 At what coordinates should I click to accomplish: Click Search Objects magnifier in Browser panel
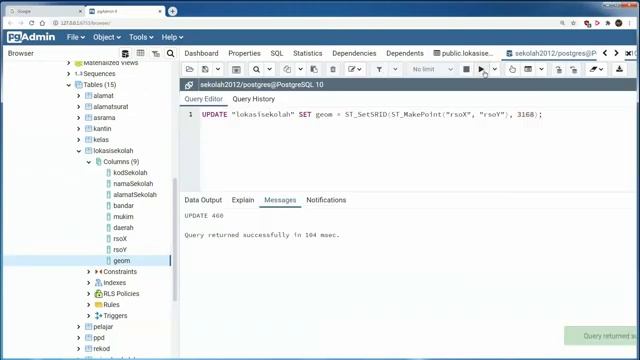tap(171, 53)
